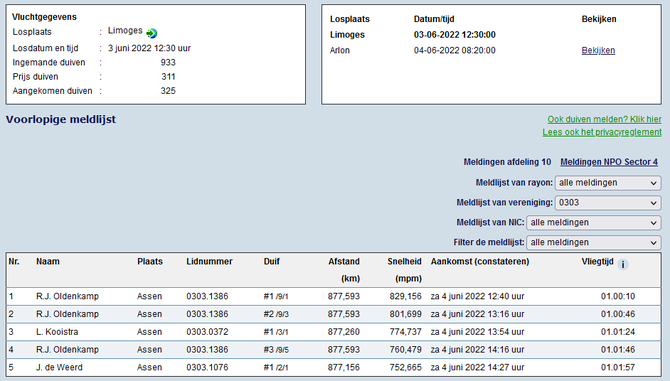Click Losdatum value 3 juni 2022 12:30 uur
This screenshot has width=670, height=381.
click(149, 48)
